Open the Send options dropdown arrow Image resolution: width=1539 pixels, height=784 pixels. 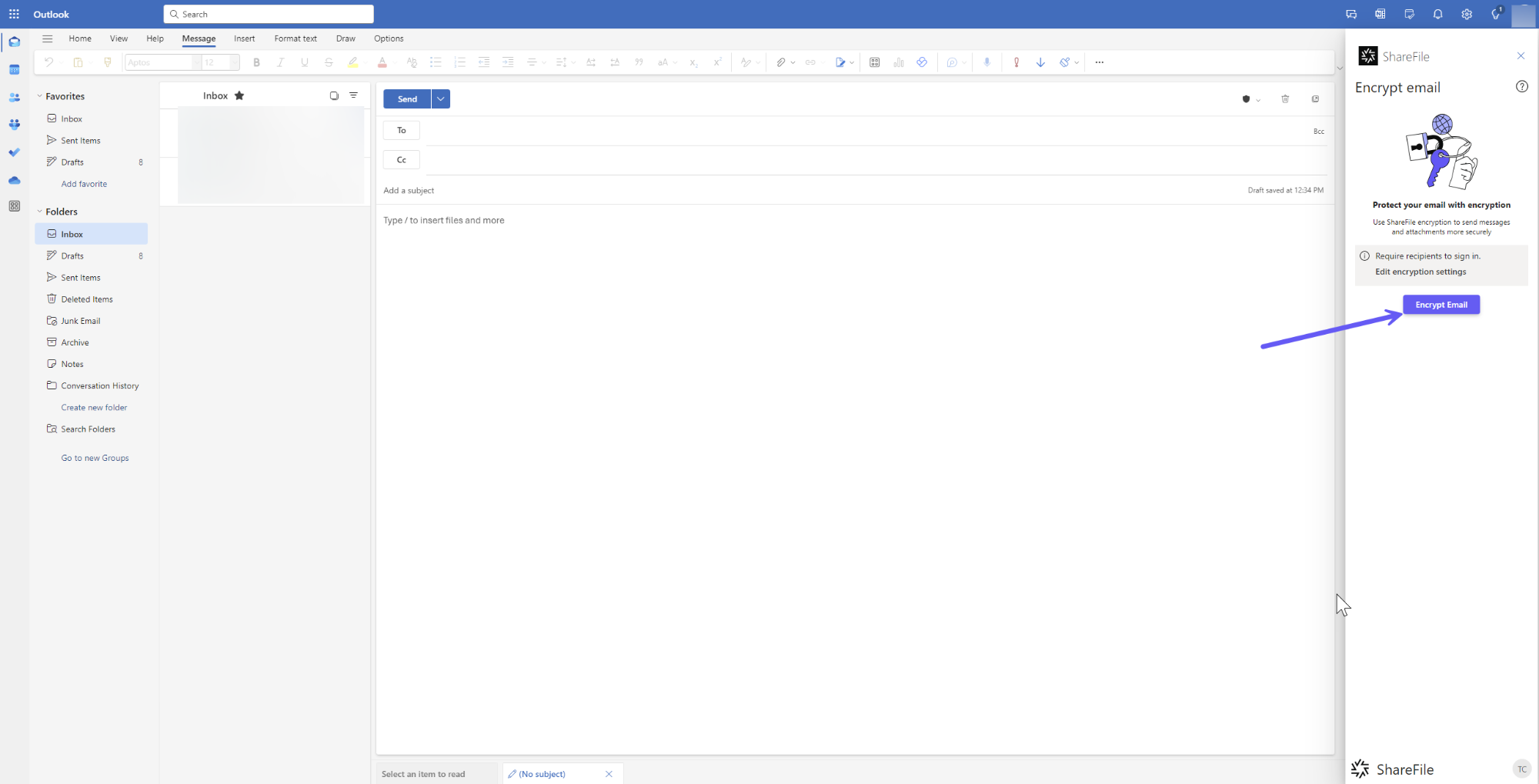tap(441, 98)
